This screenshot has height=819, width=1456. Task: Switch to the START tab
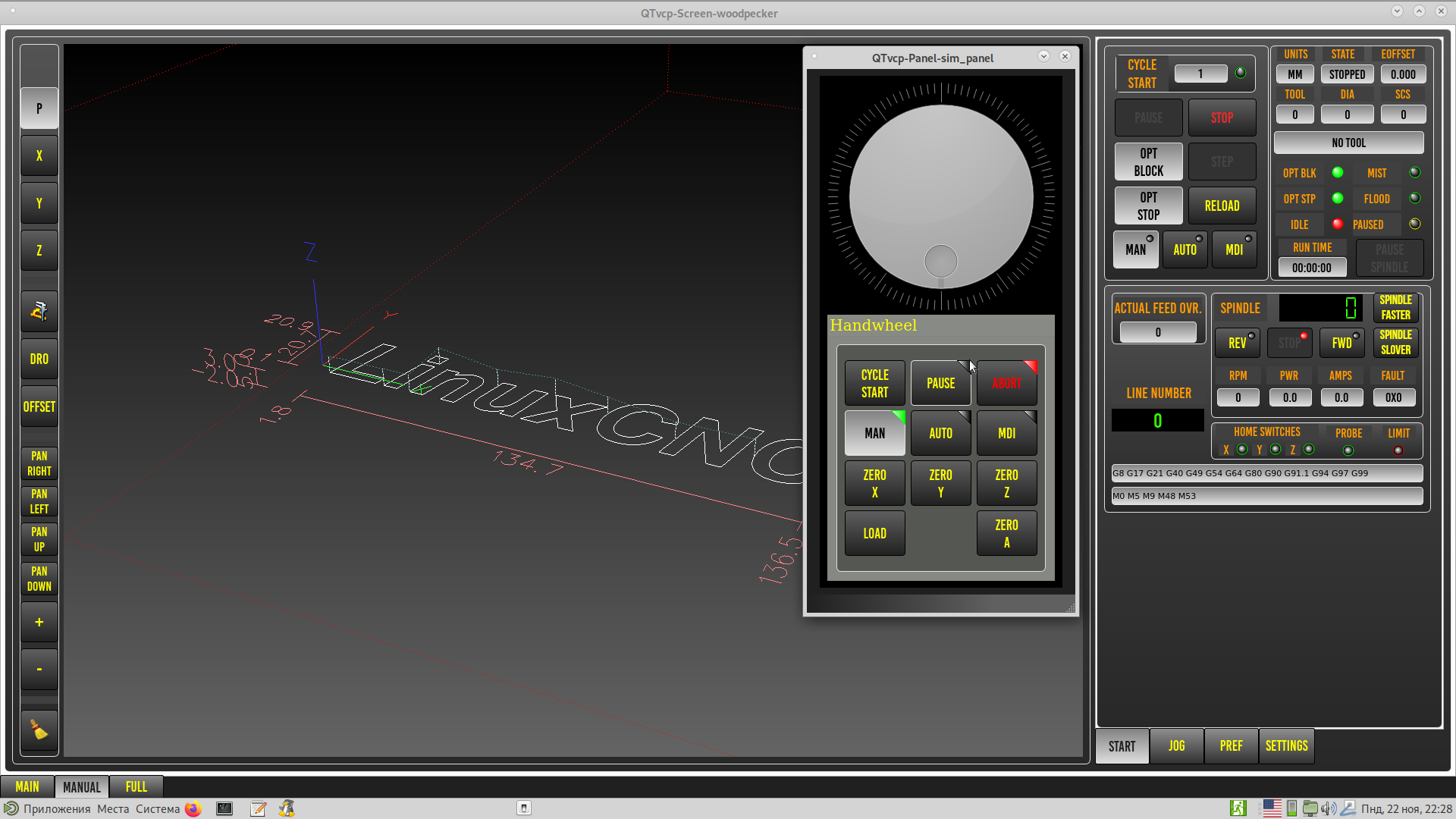[x=1122, y=746]
